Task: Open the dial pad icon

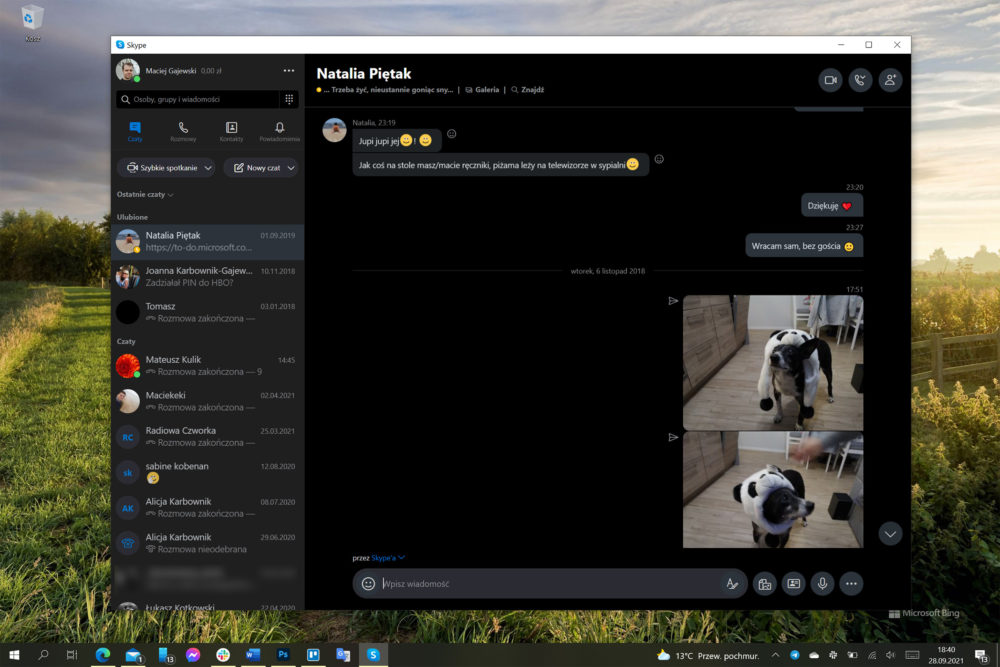Action: [289, 99]
